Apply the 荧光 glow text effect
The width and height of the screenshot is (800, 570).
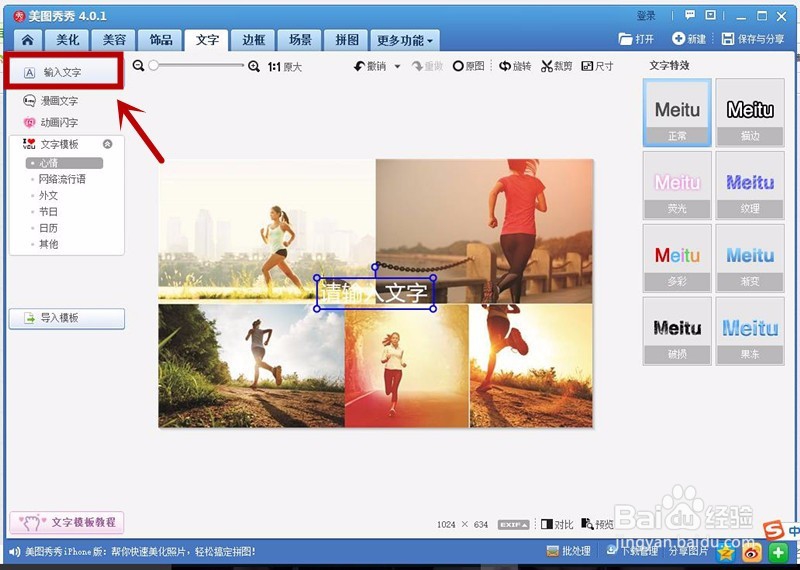677,185
